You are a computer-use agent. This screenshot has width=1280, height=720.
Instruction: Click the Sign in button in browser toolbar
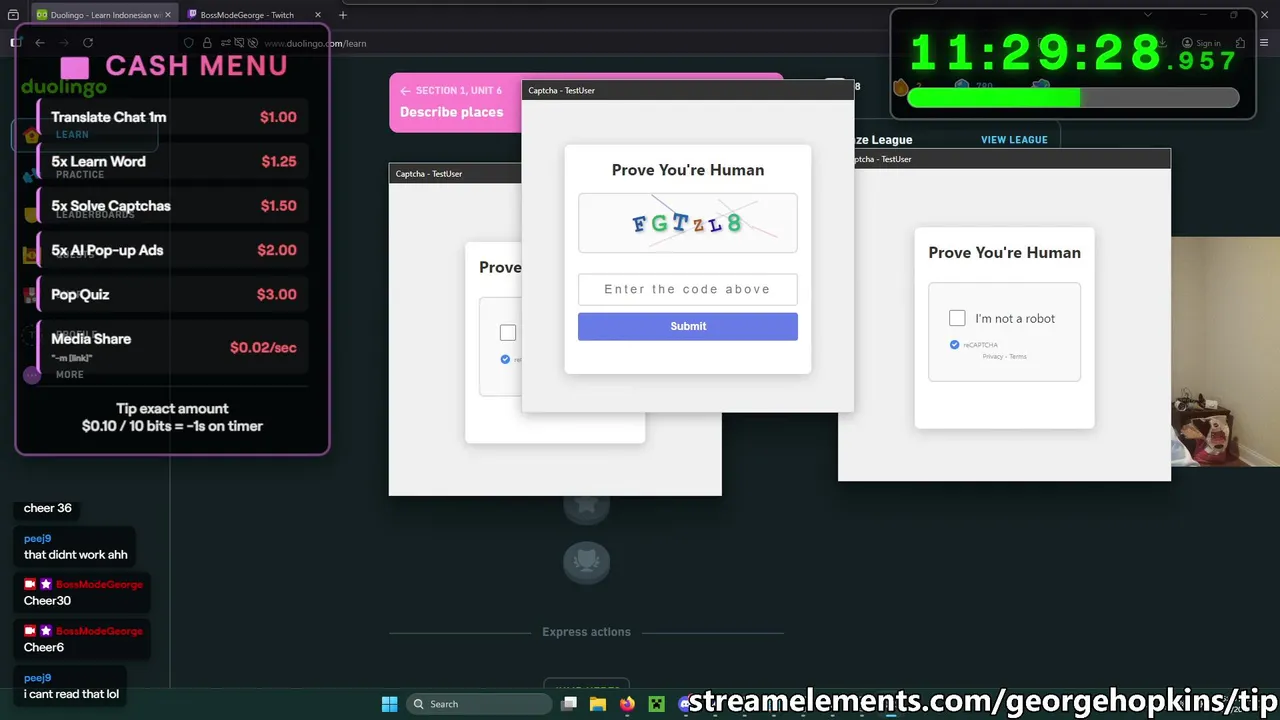click(1201, 43)
